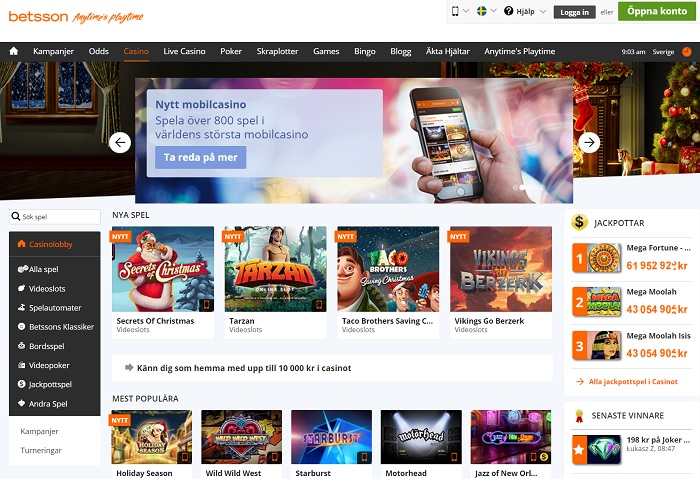The height and width of the screenshot is (479, 700).
Task: Click the Jackpottspel sidebar icon
Action: (x=21, y=384)
